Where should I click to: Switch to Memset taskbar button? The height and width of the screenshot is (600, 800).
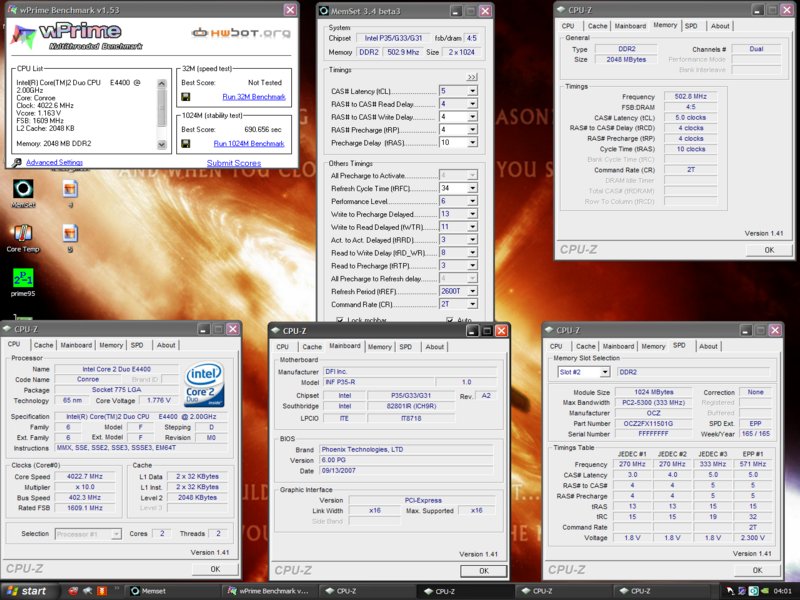[171, 591]
